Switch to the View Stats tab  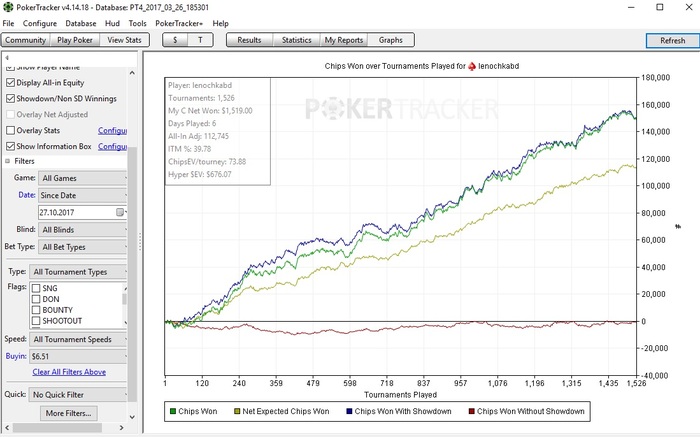[125, 40]
